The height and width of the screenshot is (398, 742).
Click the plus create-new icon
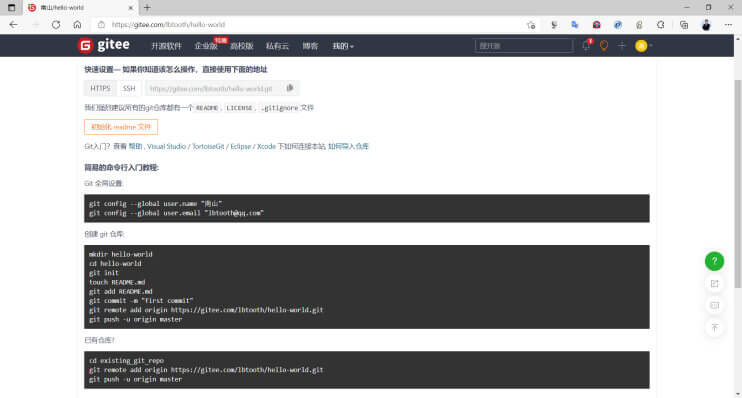pyautogui.click(x=622, y=45)
